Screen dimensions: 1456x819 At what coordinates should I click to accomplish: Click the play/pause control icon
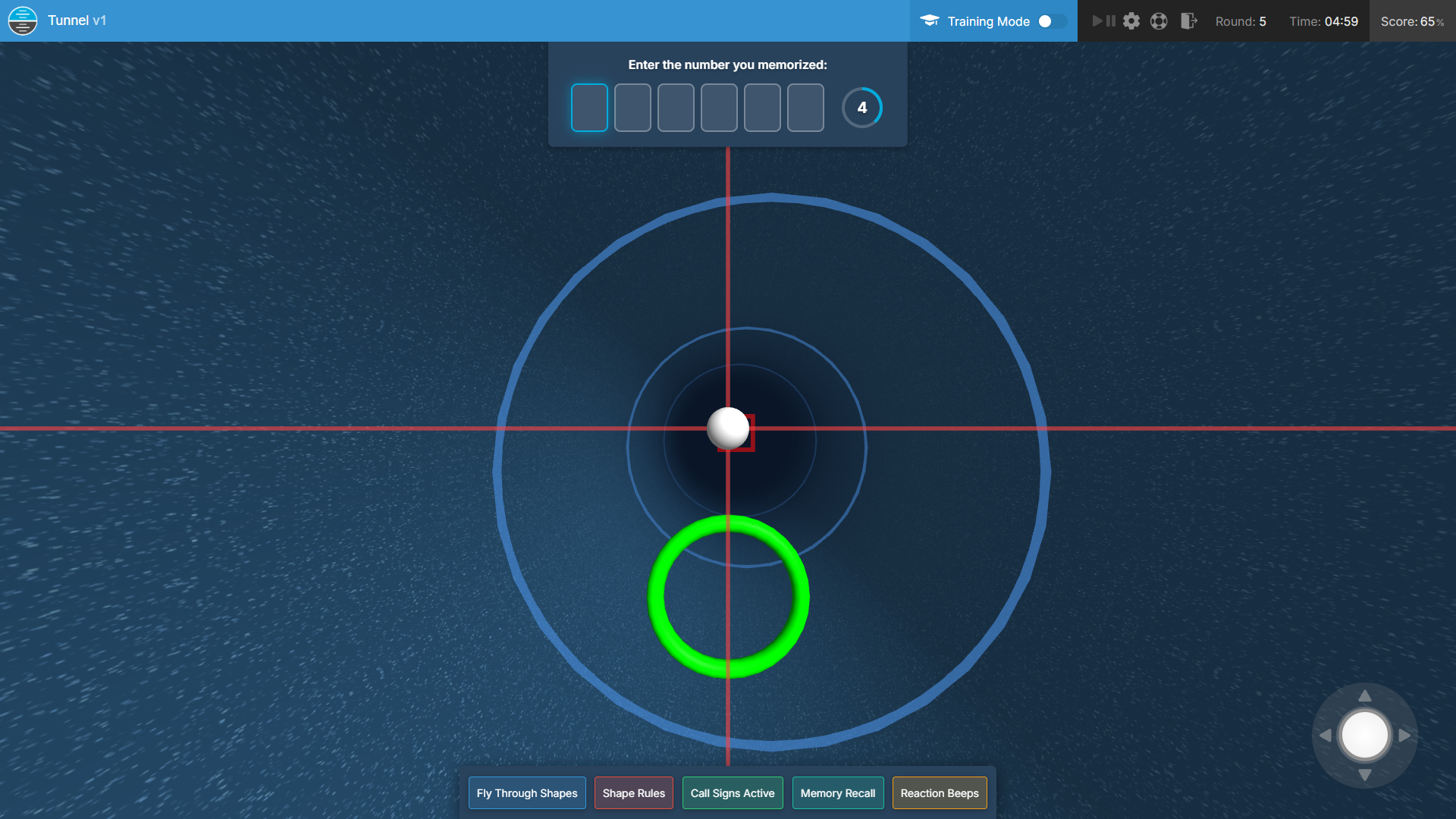pos(1103,21)
